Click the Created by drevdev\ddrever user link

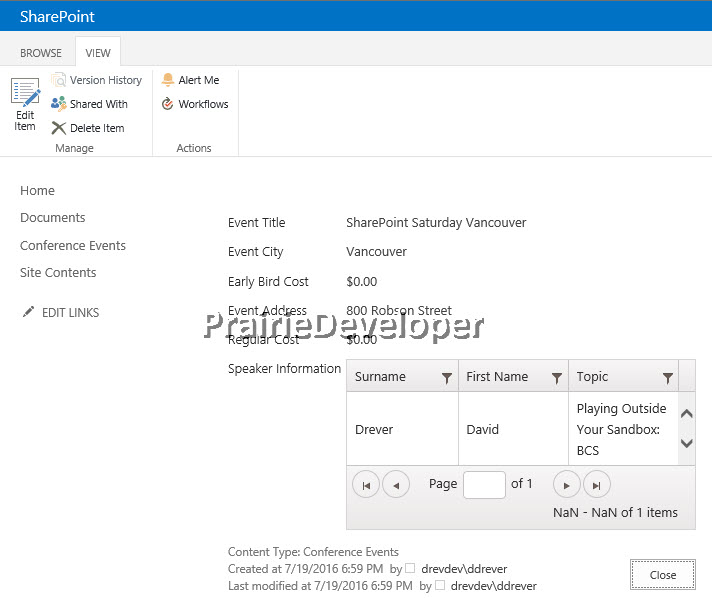pyautogui.click(x=464, y=569)
